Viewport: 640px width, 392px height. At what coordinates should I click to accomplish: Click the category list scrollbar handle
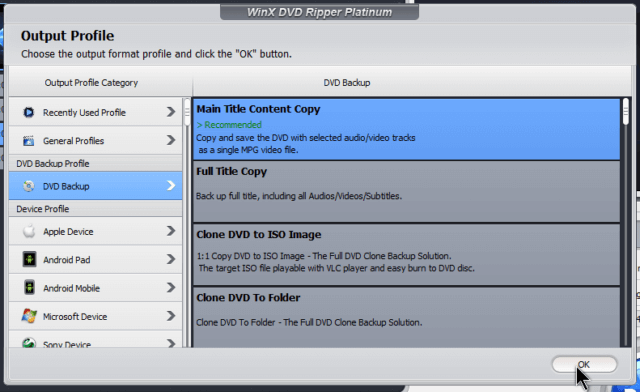(187, 112)
